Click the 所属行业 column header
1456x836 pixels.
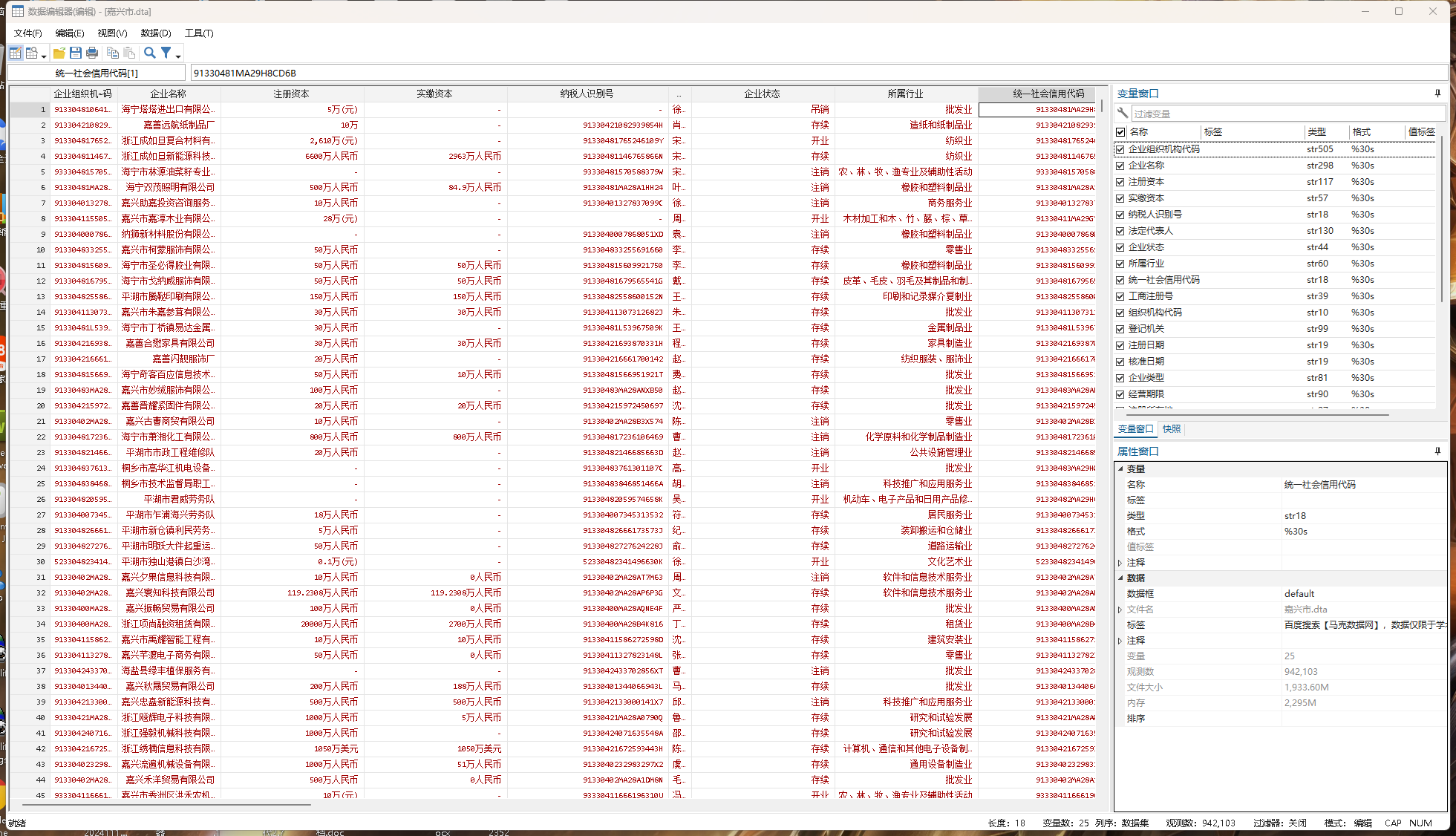tap(905, 94)
